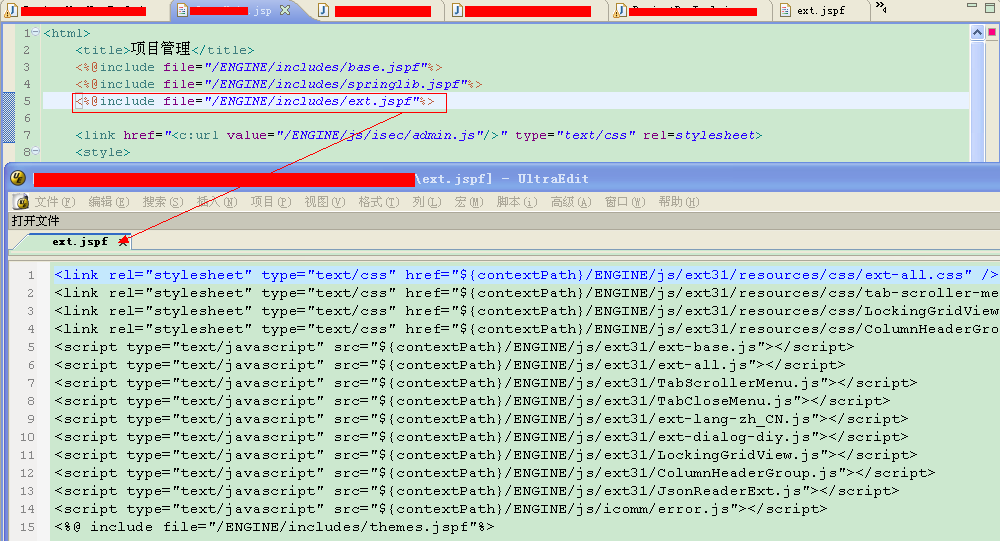Minimize the Eclipse editor area
This screenshot has width=1000, height=541.
[972, 5]
